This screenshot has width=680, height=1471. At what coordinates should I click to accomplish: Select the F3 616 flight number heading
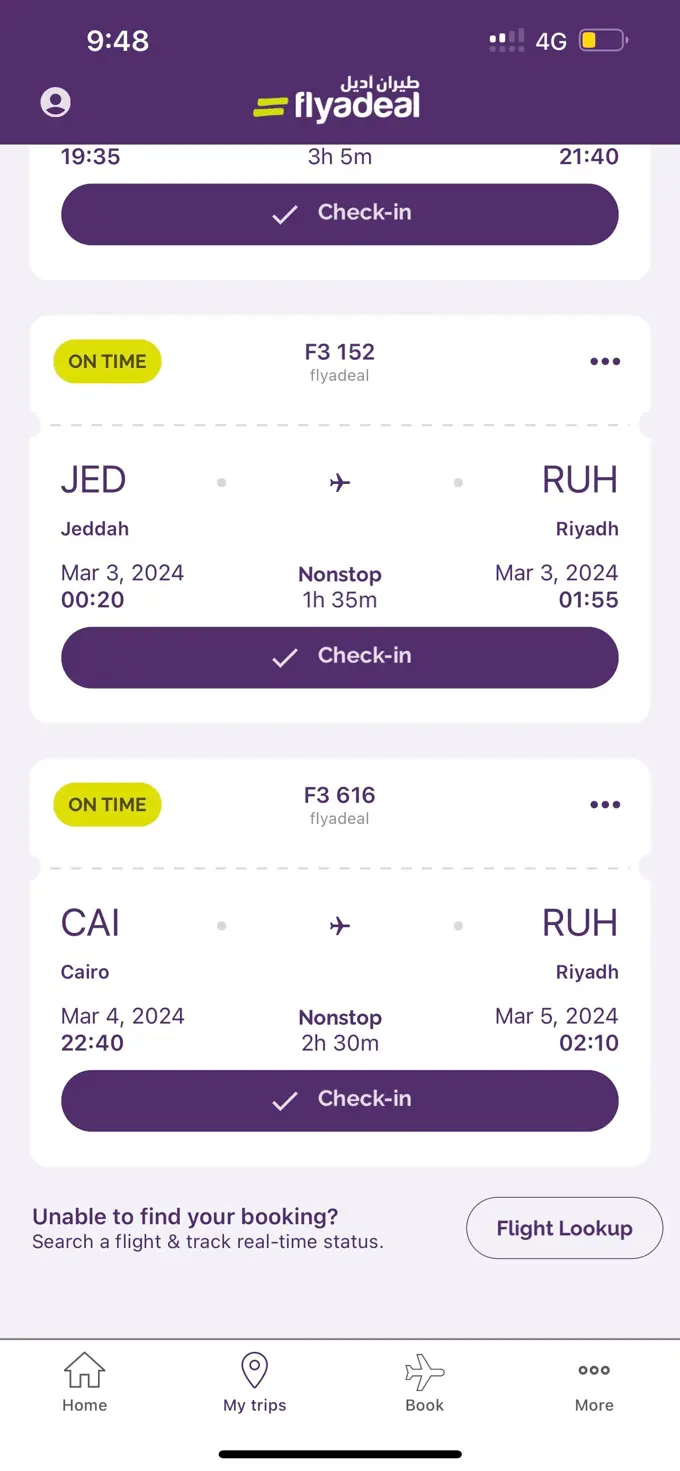[340, 796]
